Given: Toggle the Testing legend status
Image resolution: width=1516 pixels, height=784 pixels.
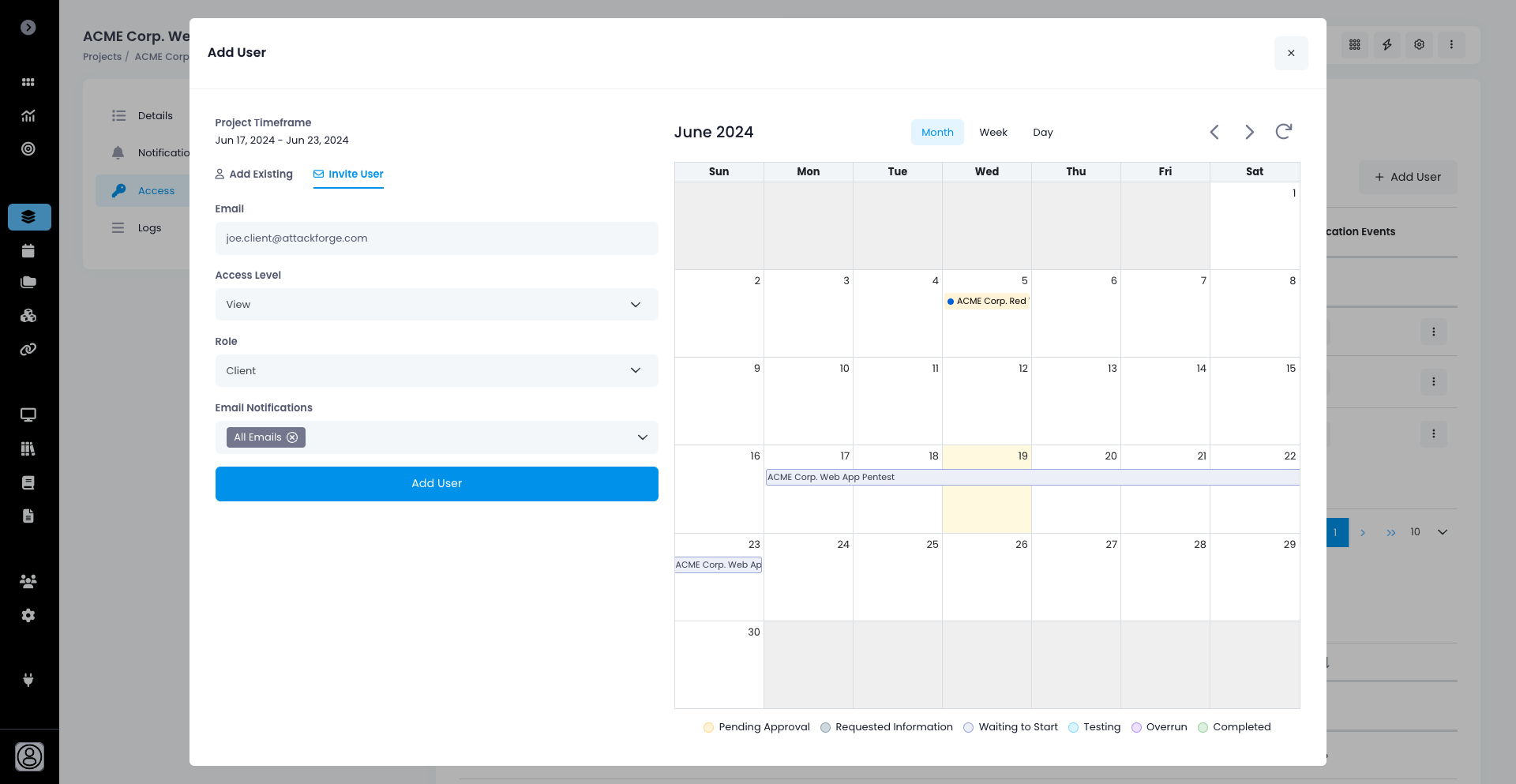Looking at the screenshot, I should 1094,727.
